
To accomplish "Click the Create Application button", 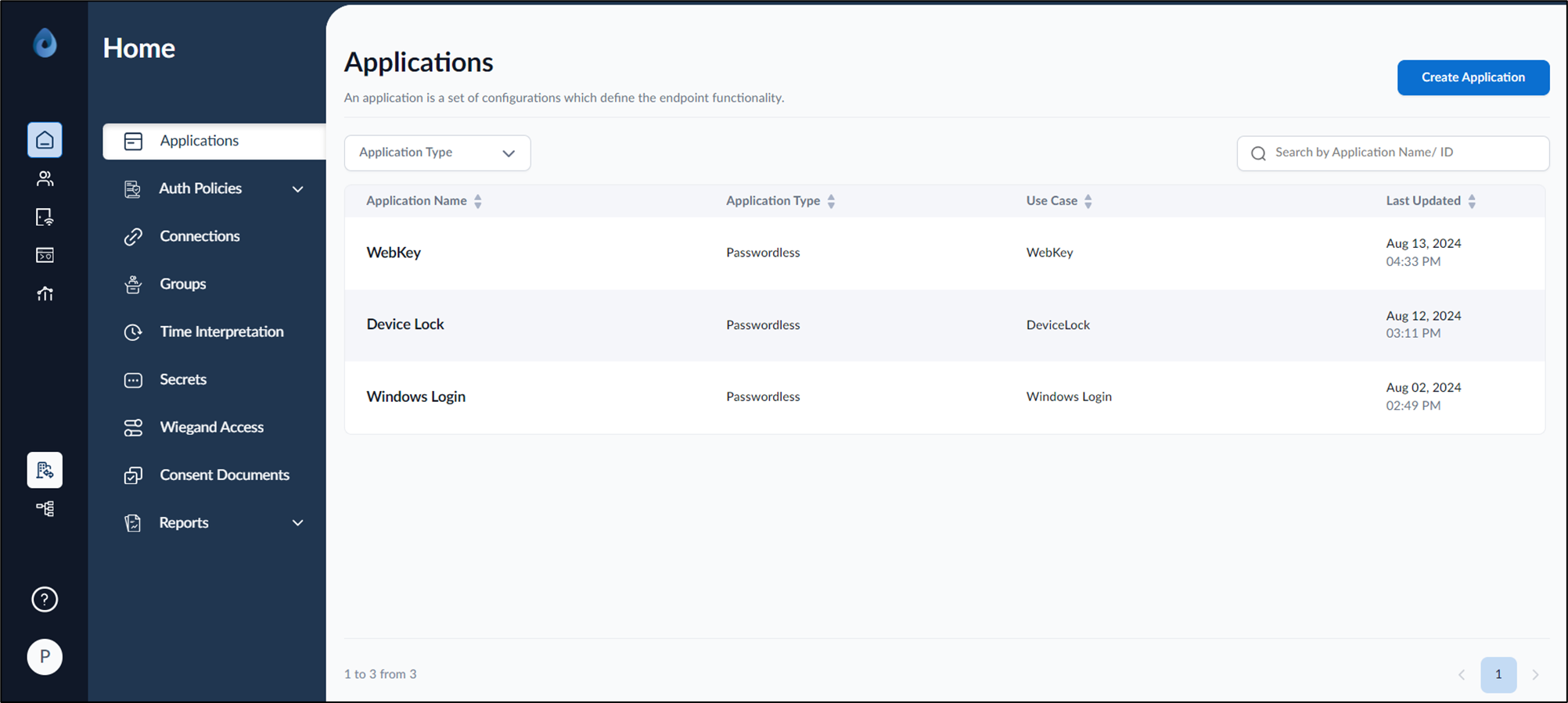I will 1473,77.
